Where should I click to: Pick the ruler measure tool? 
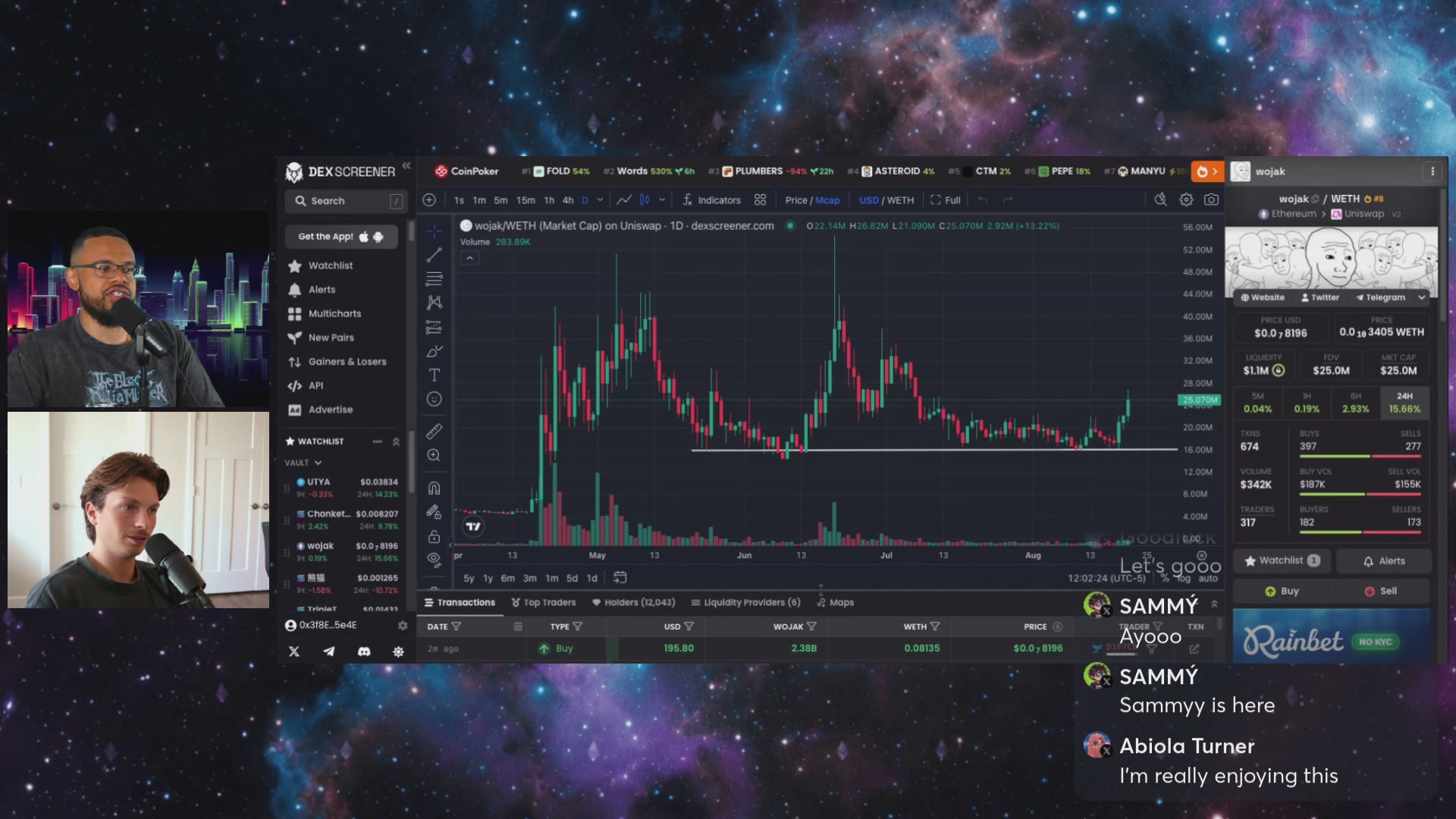pos(434,431)
